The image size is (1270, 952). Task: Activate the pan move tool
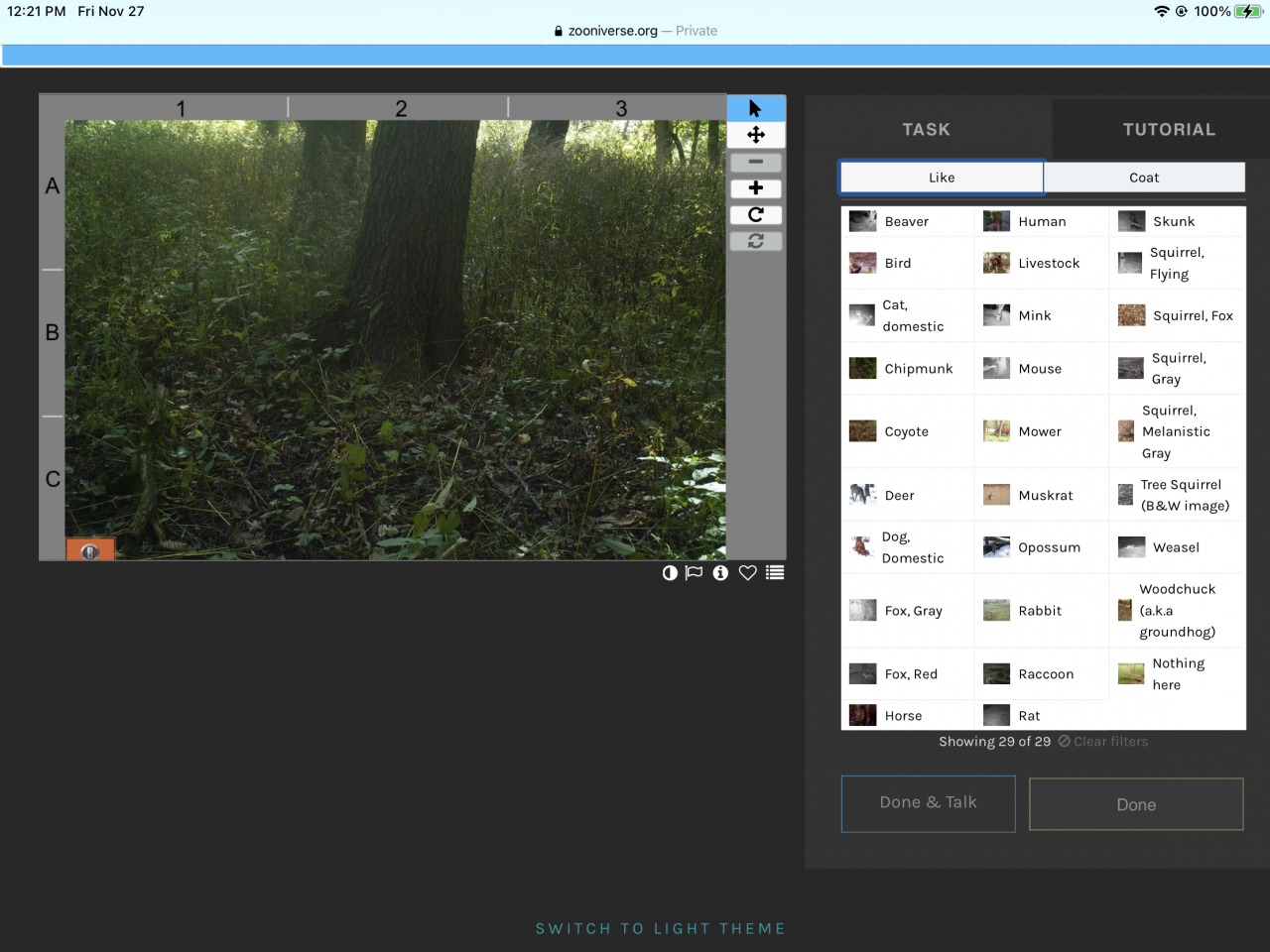point(756,135)
